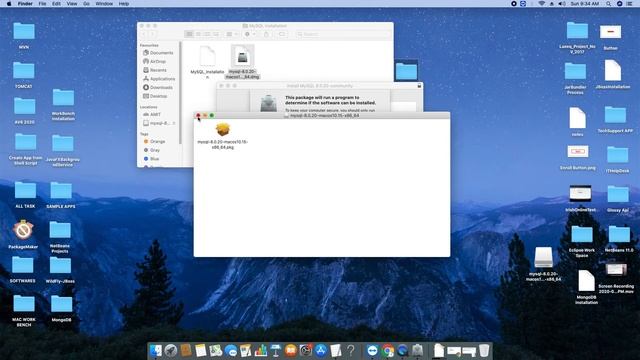Open the group-by dropdown in Finder toolbar

(x=232, y=34)
